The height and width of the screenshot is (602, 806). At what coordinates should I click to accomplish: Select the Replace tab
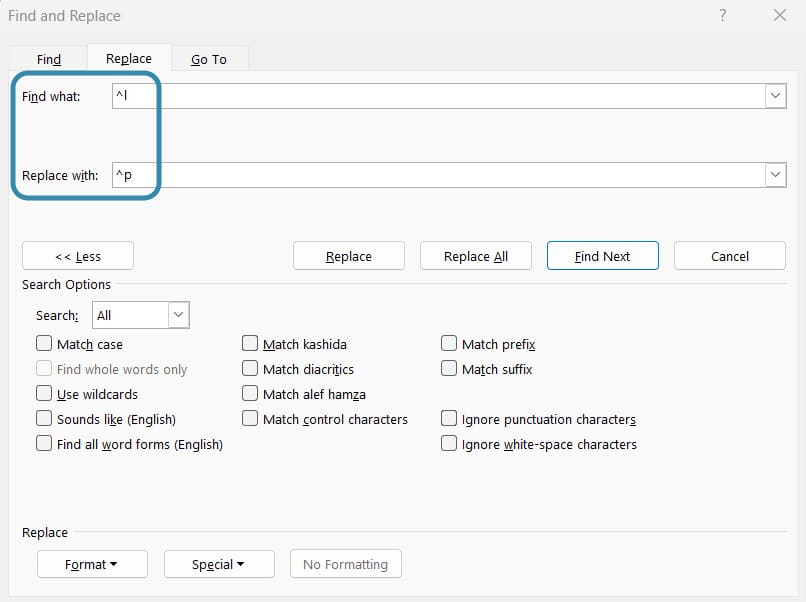tap(129, 59)
